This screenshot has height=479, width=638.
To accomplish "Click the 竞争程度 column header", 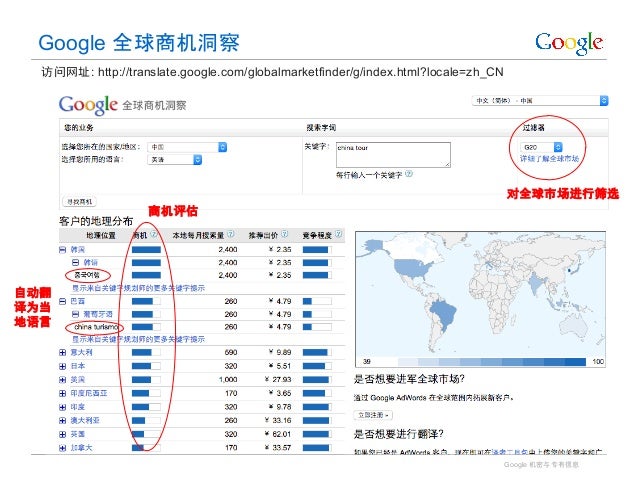I will coord(317,235).
